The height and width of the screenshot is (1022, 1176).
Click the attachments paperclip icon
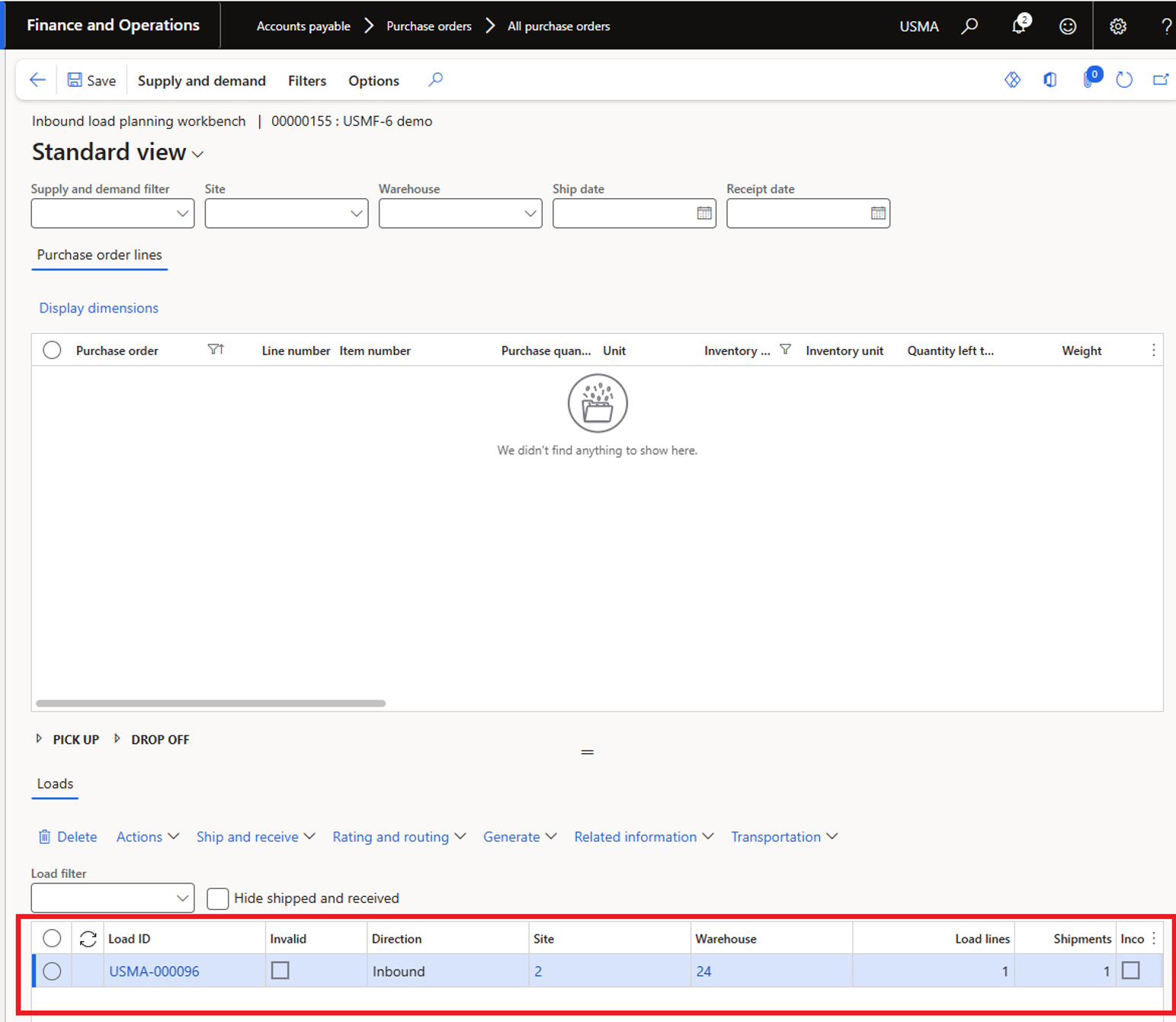tap(1090, 78)
